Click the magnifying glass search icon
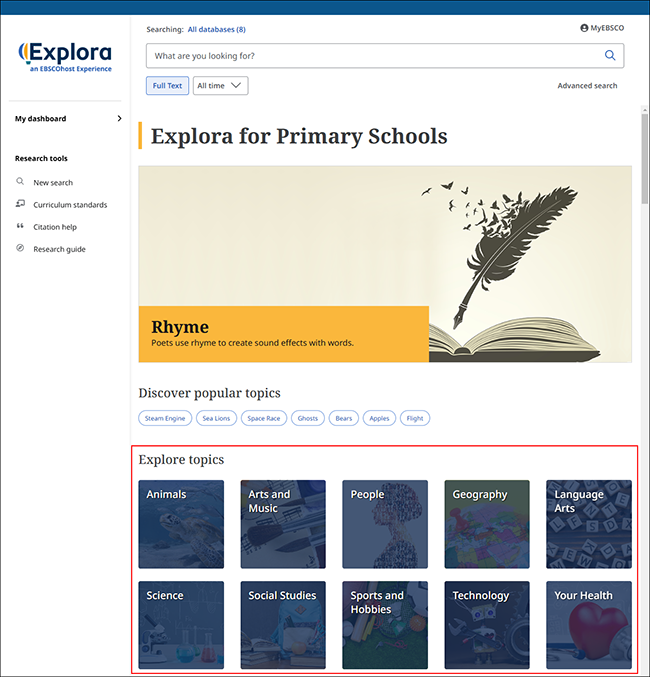The width and height of the screenshot is (650, 677). [x=610, y=55]
